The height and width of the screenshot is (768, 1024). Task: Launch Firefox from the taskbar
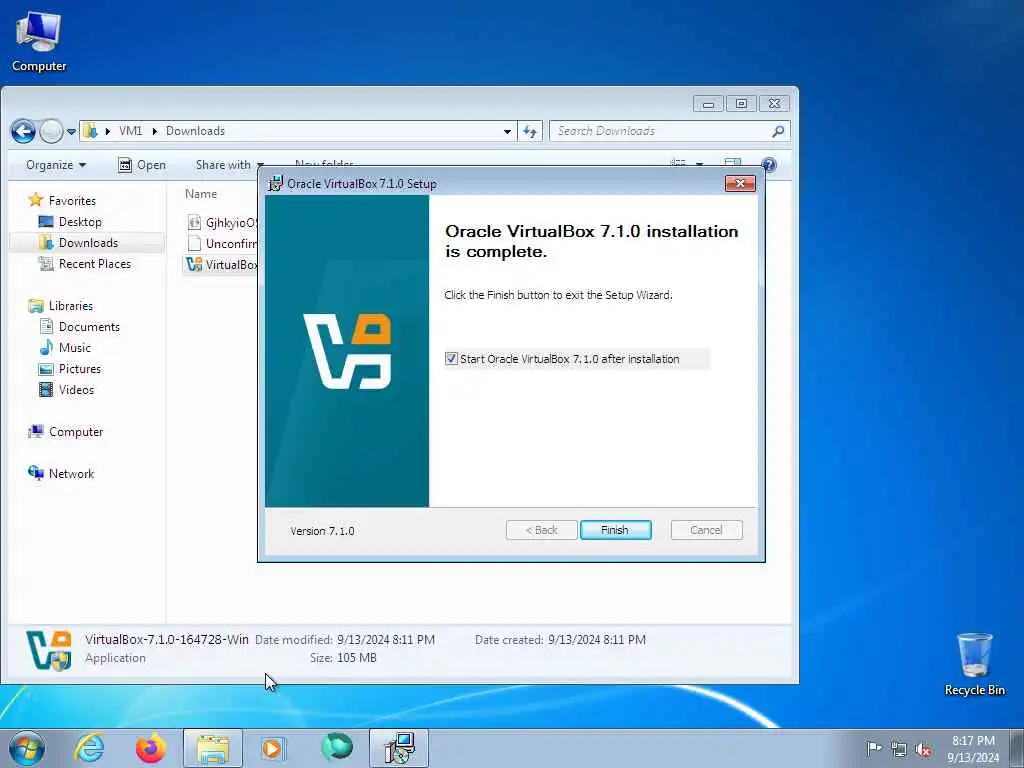tap(151, 748)
